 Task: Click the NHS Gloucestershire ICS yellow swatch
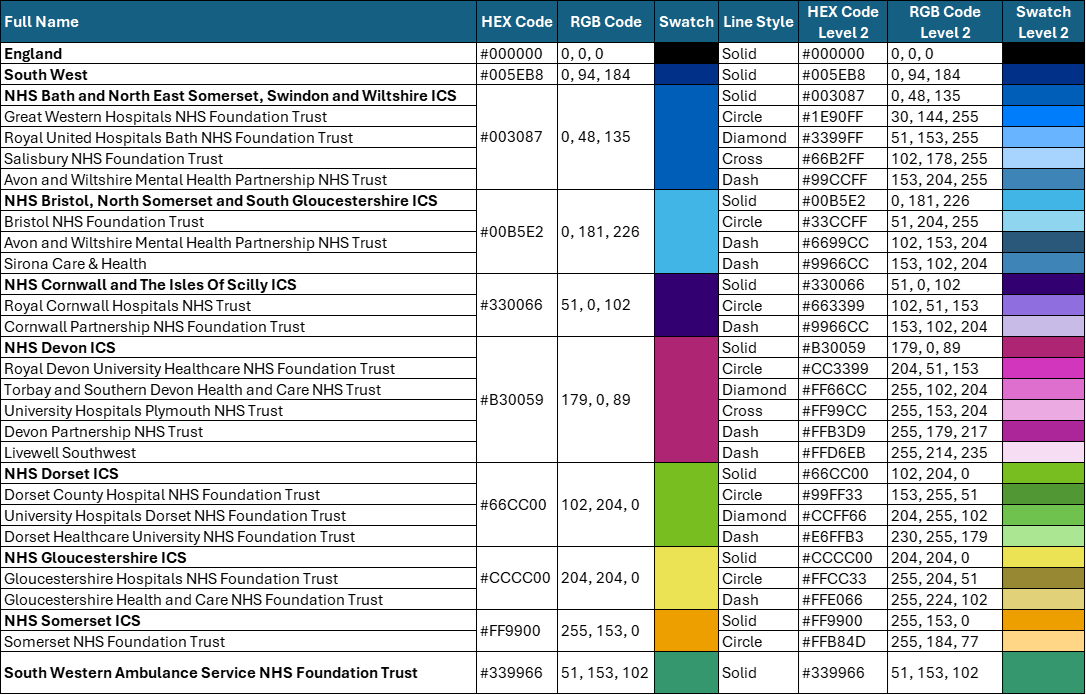686,578
